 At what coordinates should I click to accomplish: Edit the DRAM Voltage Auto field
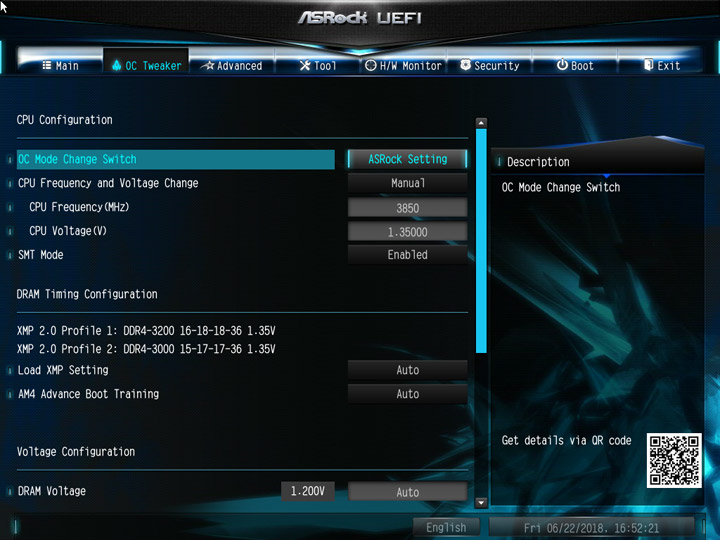(408, 492)
